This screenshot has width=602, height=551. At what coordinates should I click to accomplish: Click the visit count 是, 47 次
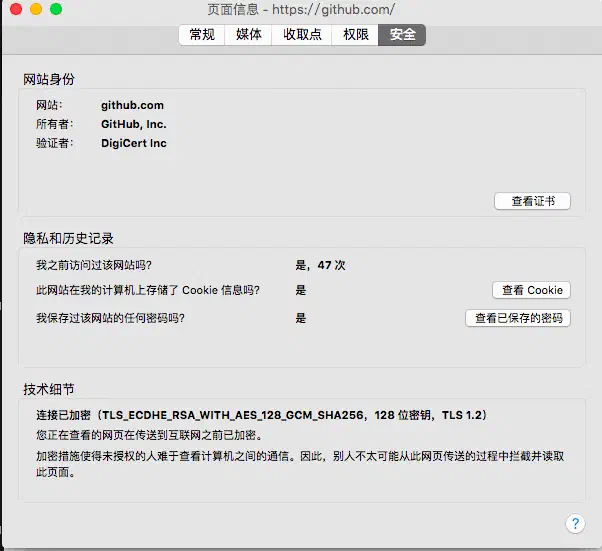click(320, 265)
